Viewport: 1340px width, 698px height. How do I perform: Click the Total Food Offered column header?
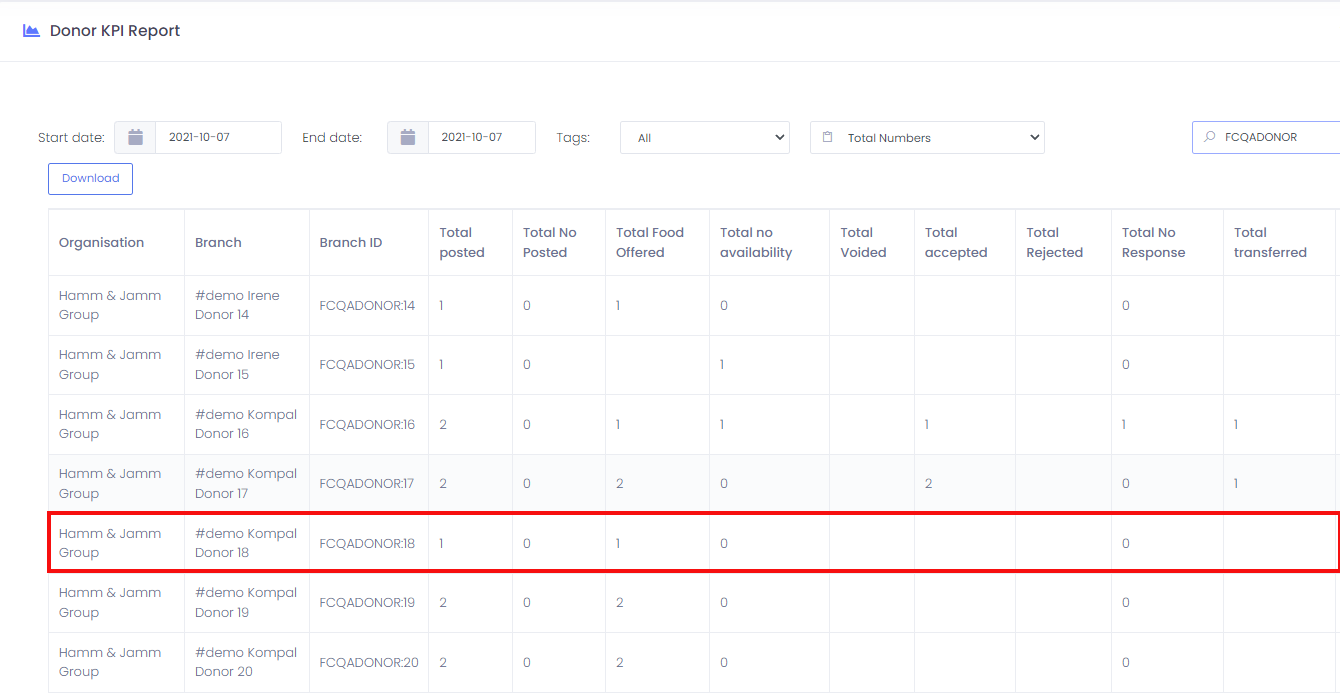(x=649, y=243)
